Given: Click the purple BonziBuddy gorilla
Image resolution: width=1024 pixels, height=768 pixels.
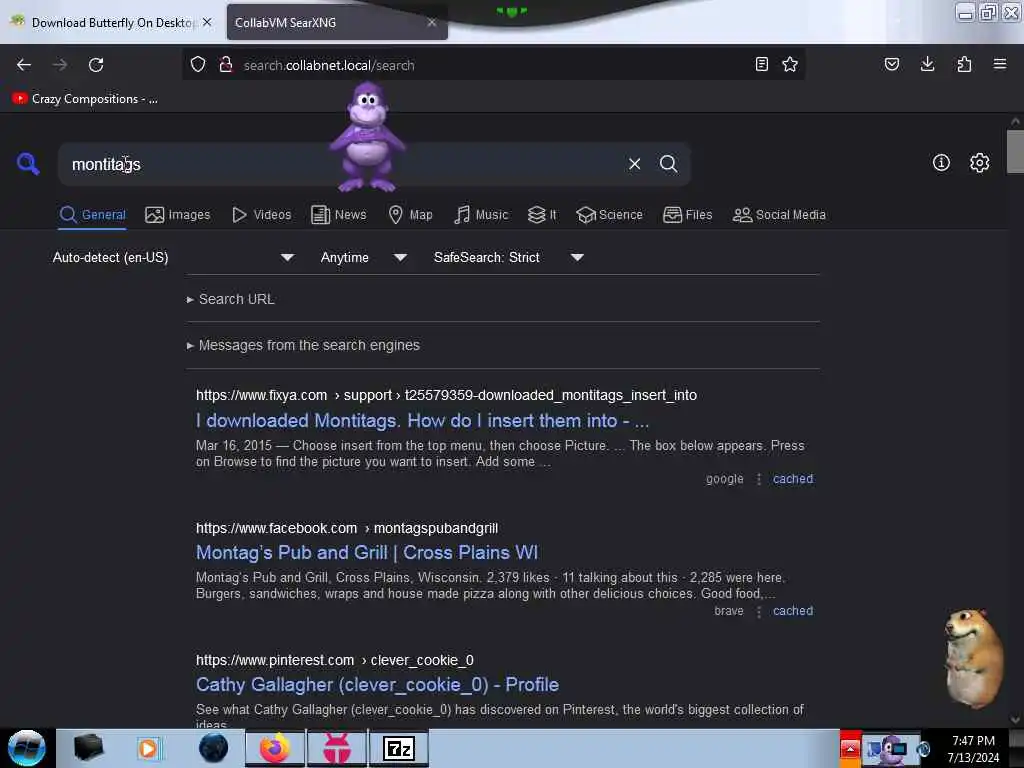Looking at the screenshot, I should pyautogui.click(x=367, y=136).
